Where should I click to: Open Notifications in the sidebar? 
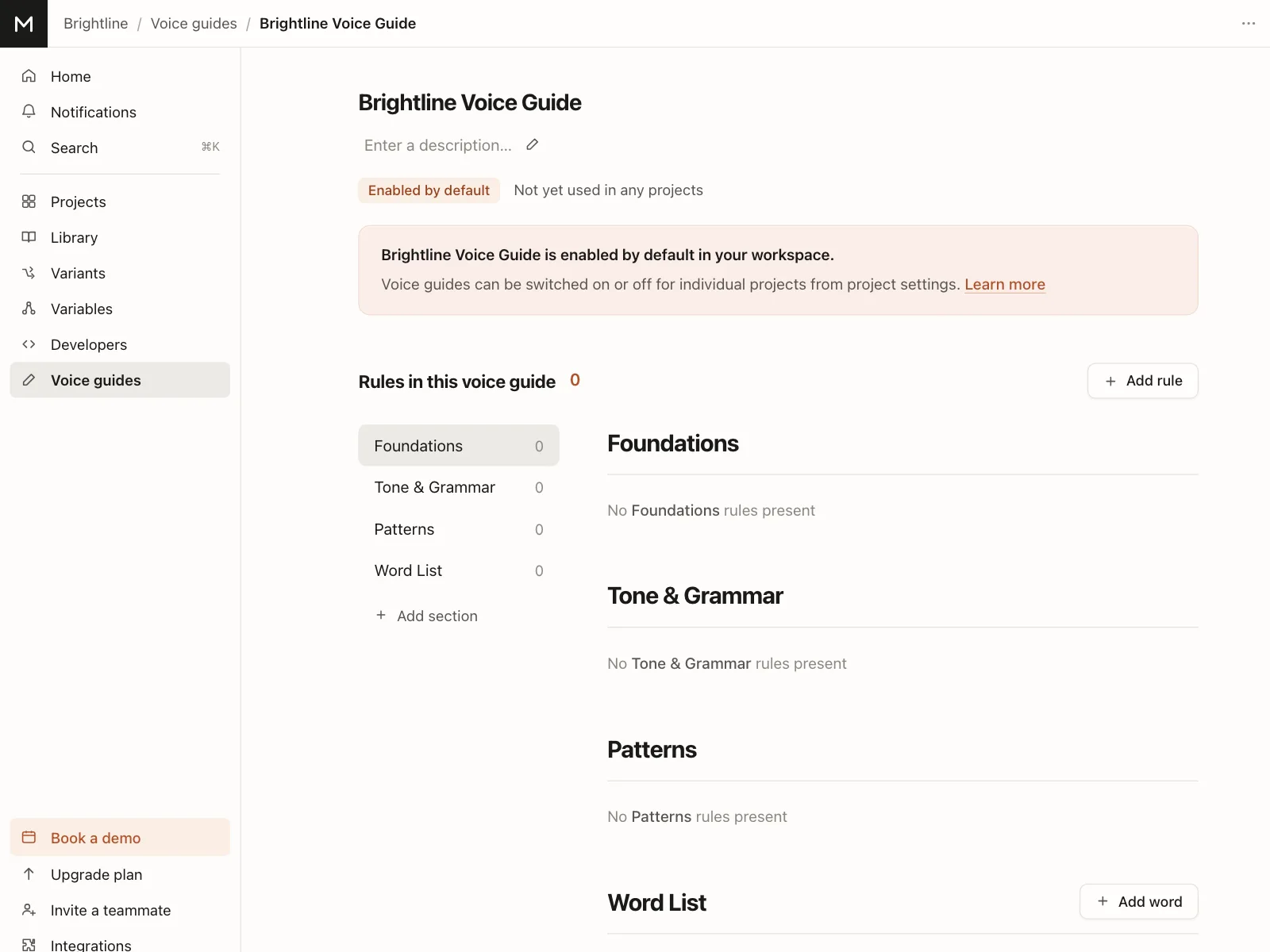[x=120, y=112]
